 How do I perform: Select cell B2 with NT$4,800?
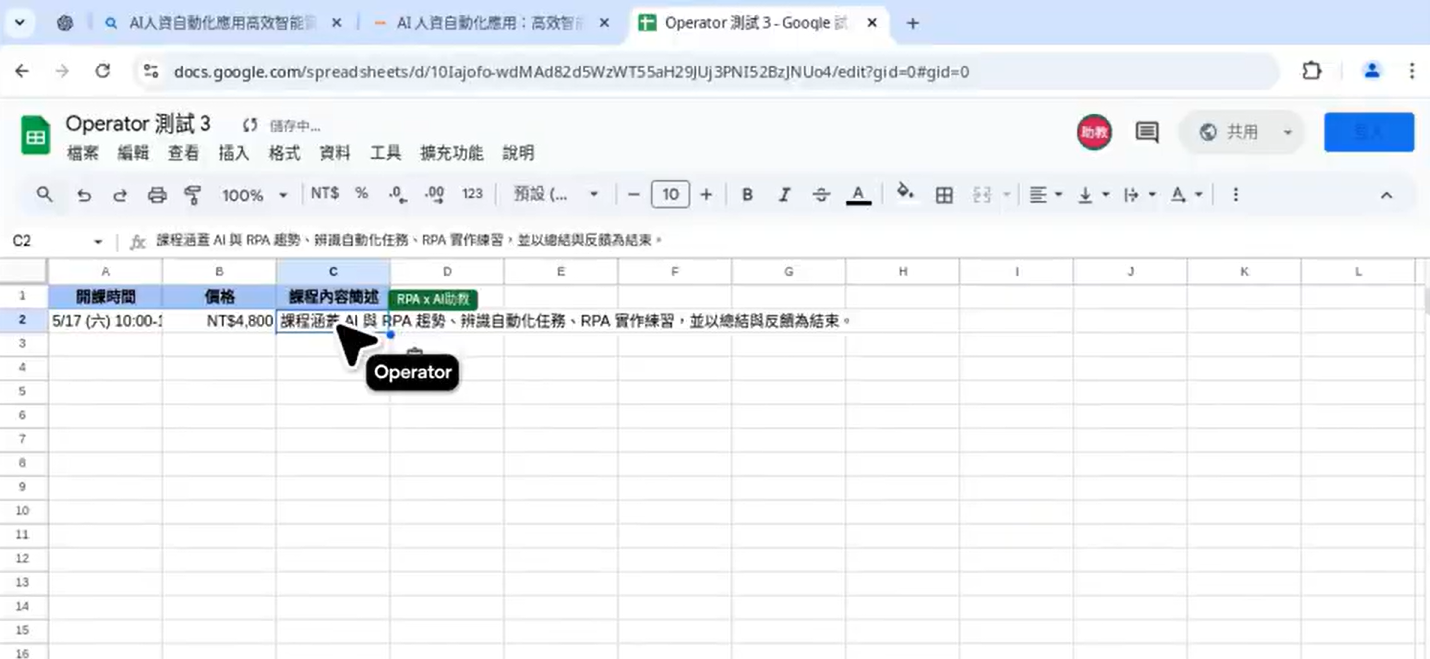219,321
